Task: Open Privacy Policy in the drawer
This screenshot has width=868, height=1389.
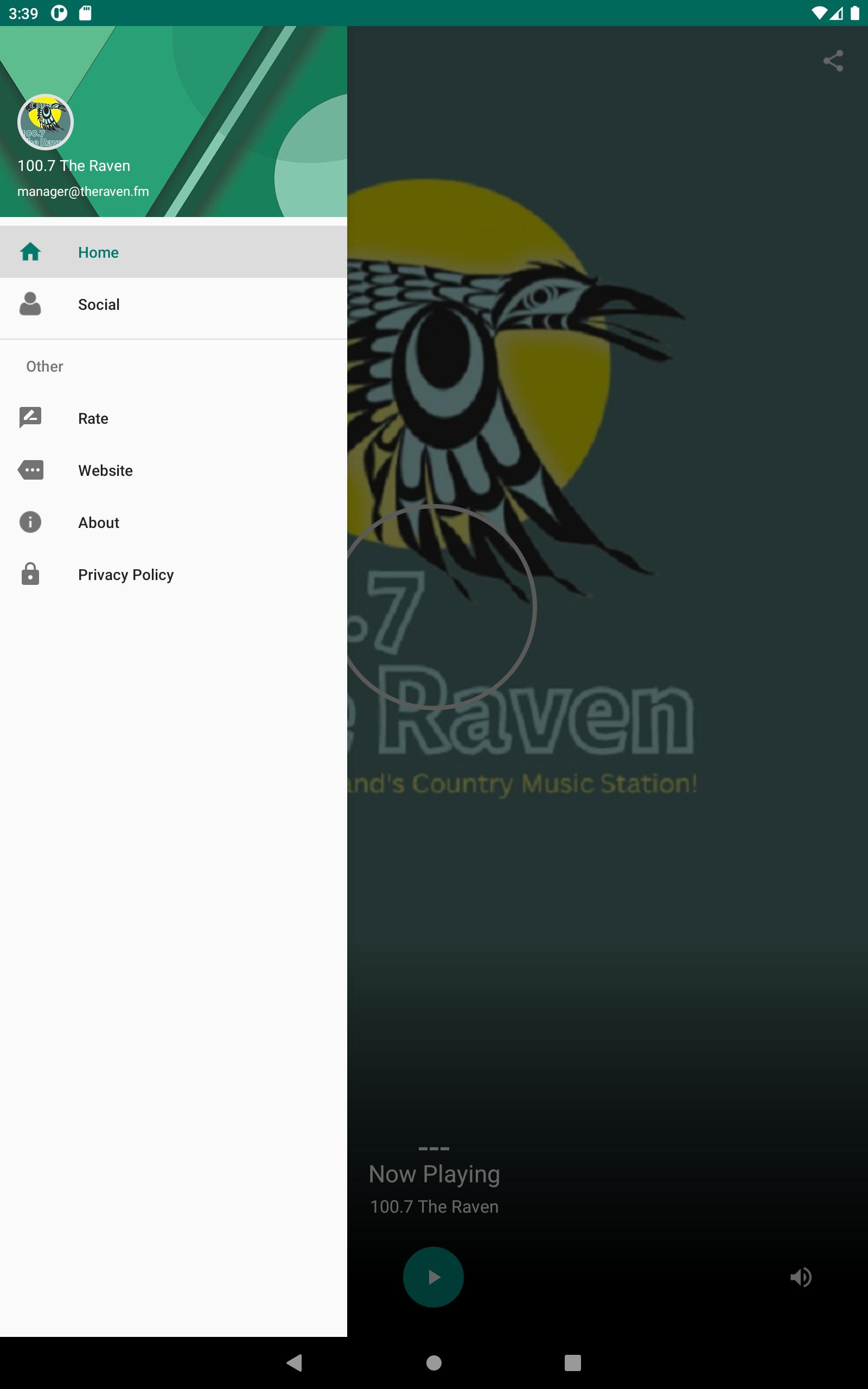Action: (174, 575)
